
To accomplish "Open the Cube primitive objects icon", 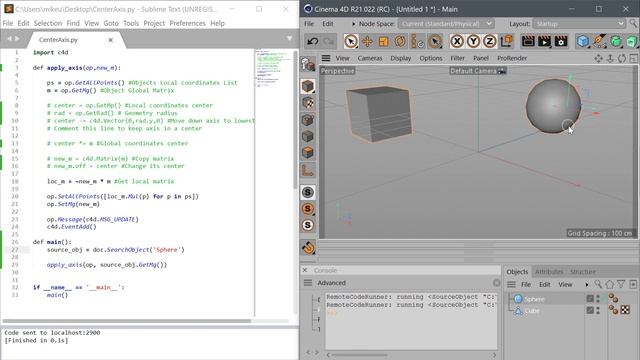I will pos(583,41).
